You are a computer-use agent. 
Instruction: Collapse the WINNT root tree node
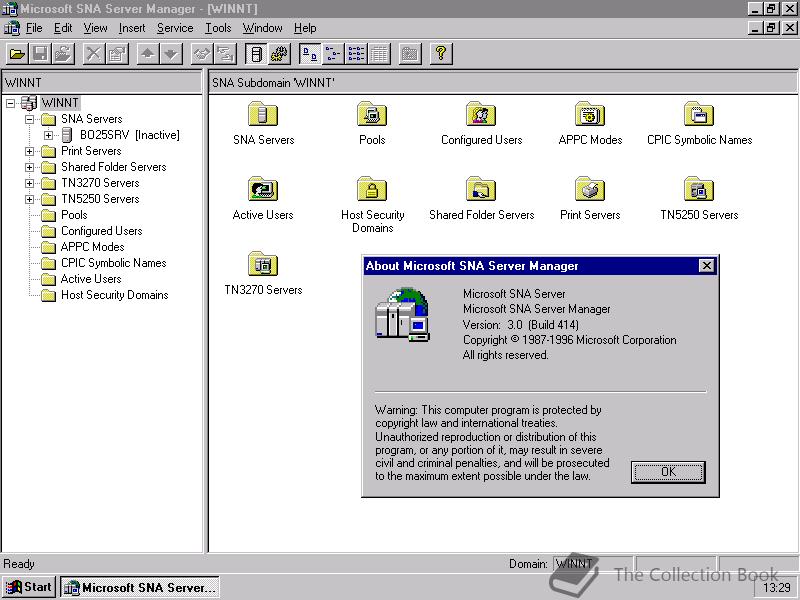point(10,104)
